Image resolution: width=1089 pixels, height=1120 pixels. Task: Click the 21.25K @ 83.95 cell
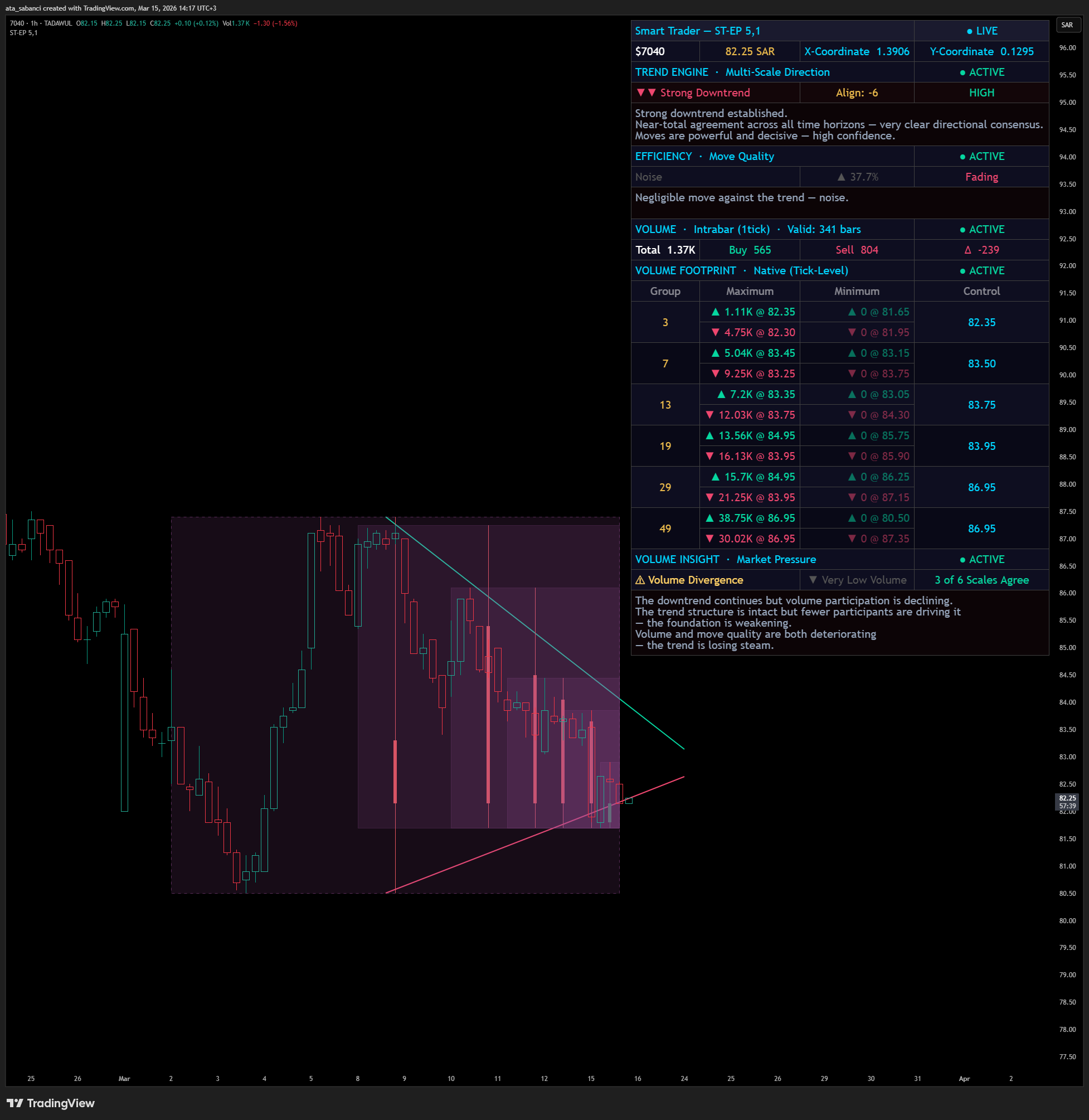pos(750,497)
